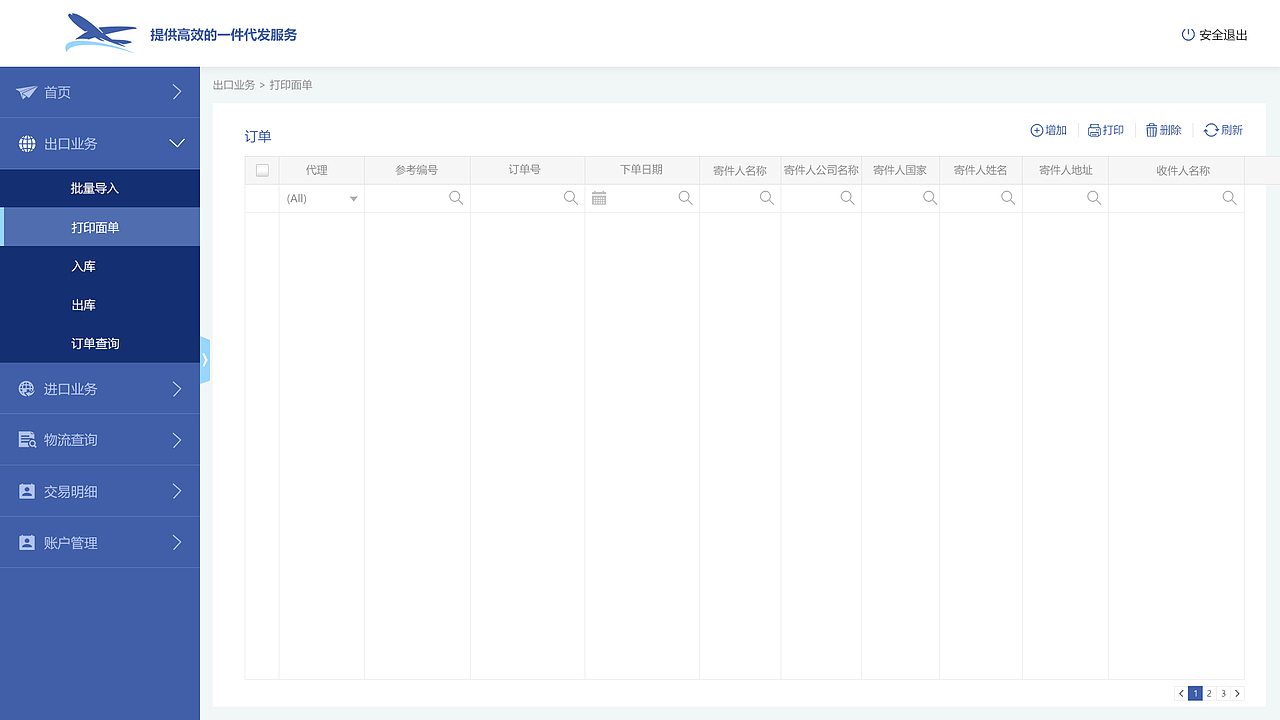Viewport: 1280px width, 720px height.
Task: Click the 订单 panel title
Action: point(258,136)
